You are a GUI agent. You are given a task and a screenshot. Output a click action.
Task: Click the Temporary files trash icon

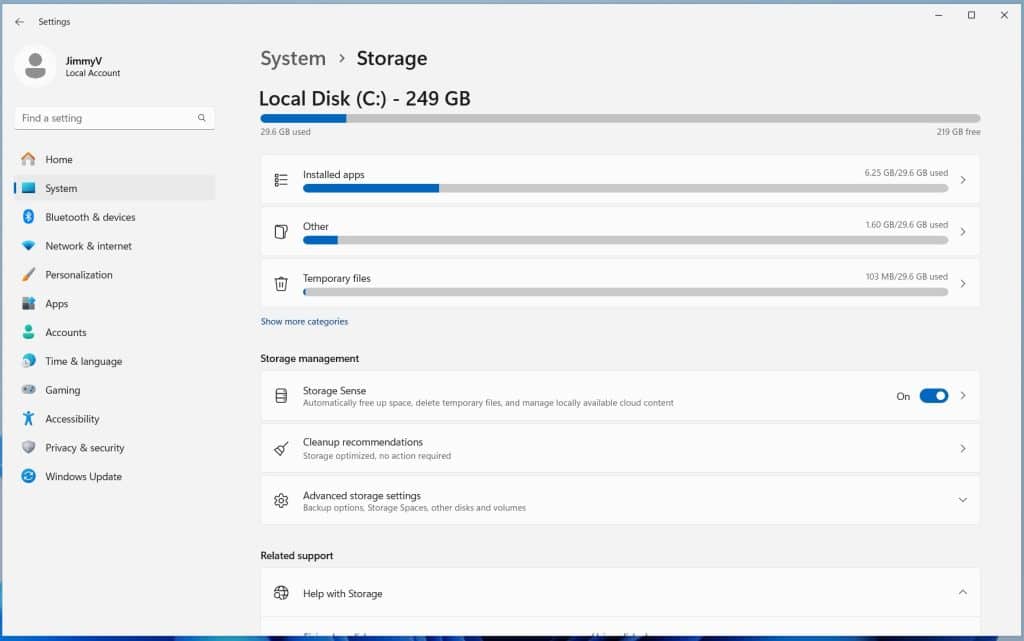281,284
